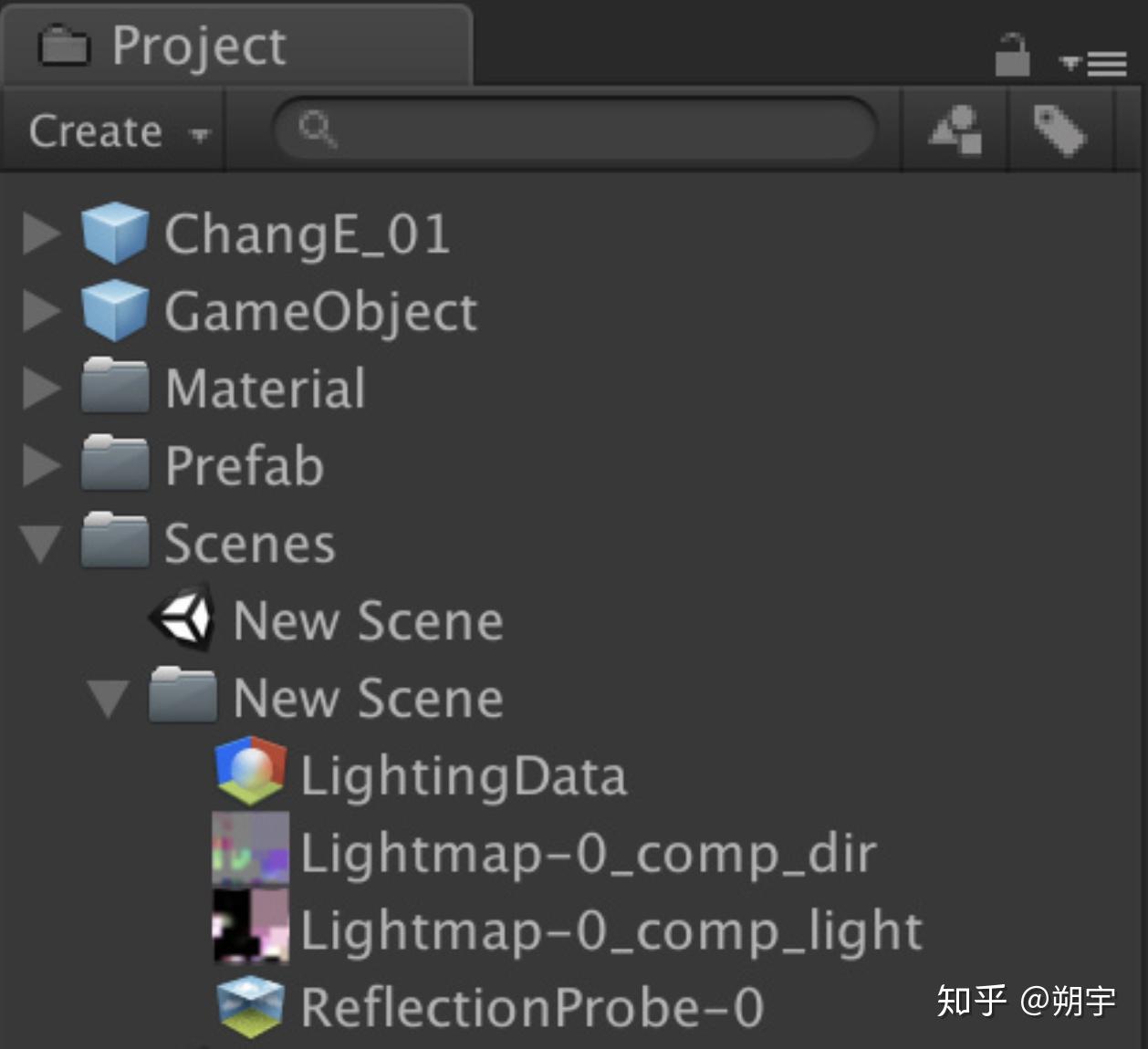Image resolution: width=1148 pixels, height=1049 pixels.
Task: Collapse the New Scene subfolder arrow
Action: (x=109, y=699)
